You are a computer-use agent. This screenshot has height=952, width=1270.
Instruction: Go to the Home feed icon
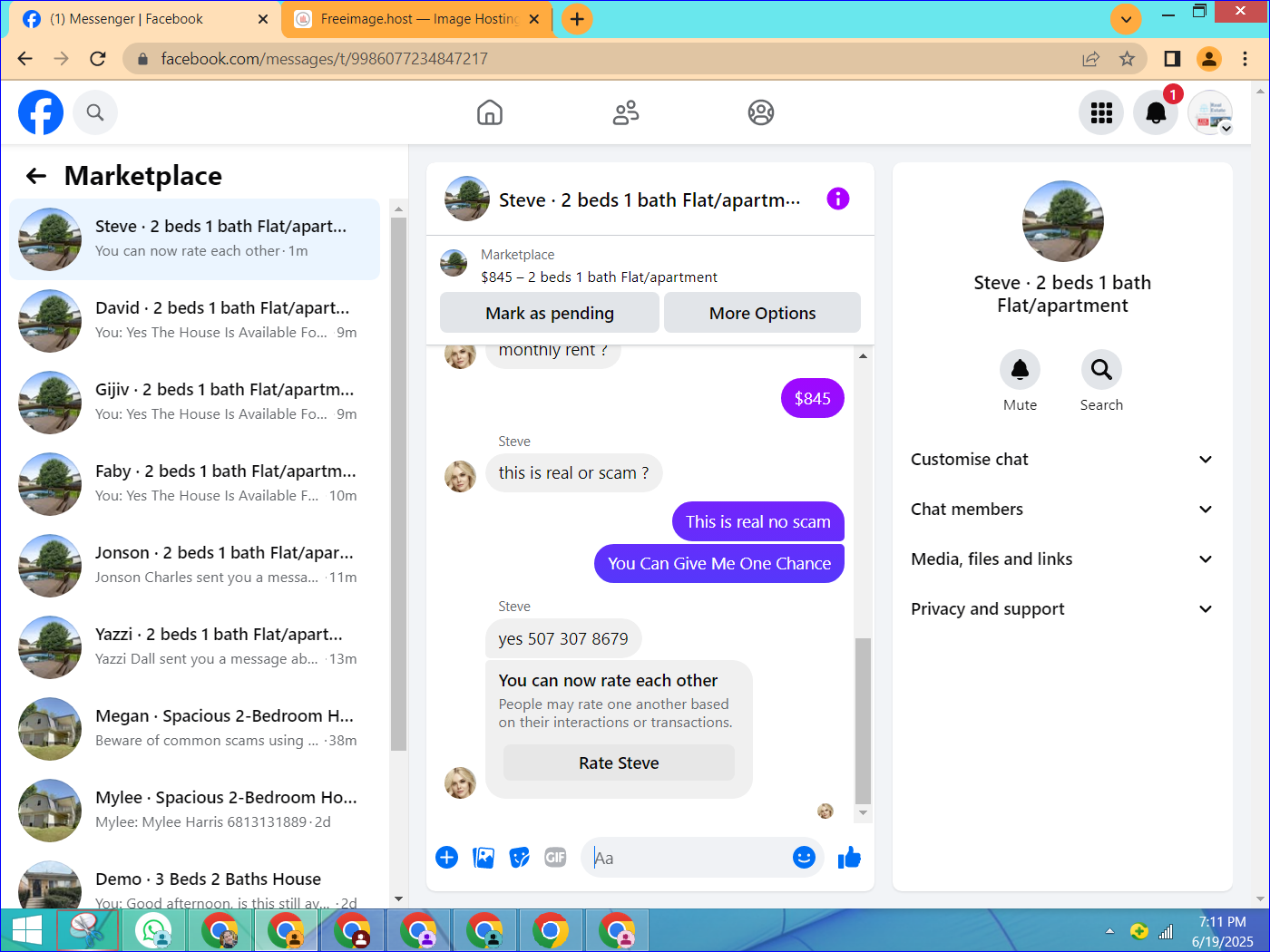(x=490, y=112)
